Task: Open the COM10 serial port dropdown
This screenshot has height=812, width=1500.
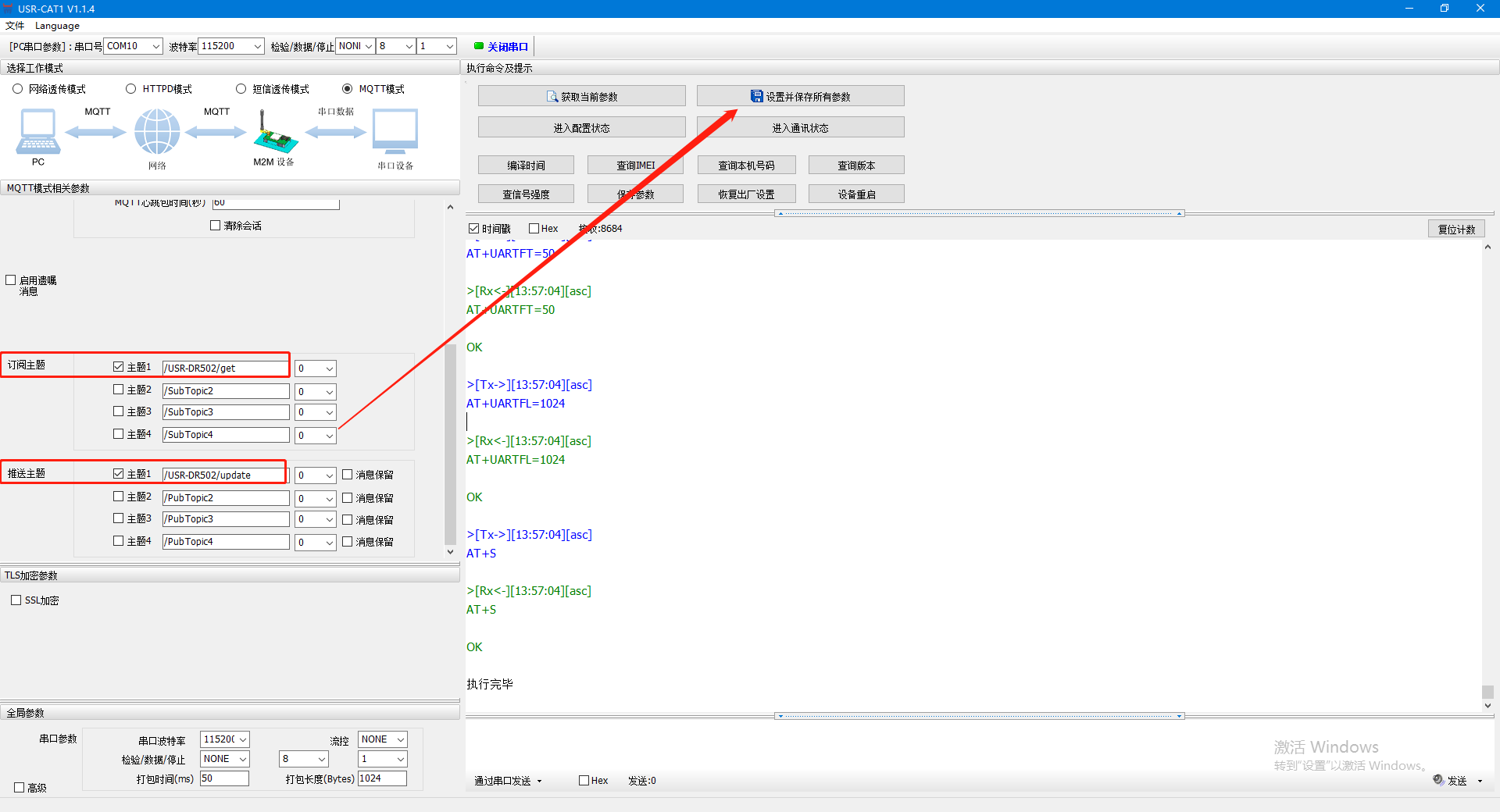Action: point(155,46)
